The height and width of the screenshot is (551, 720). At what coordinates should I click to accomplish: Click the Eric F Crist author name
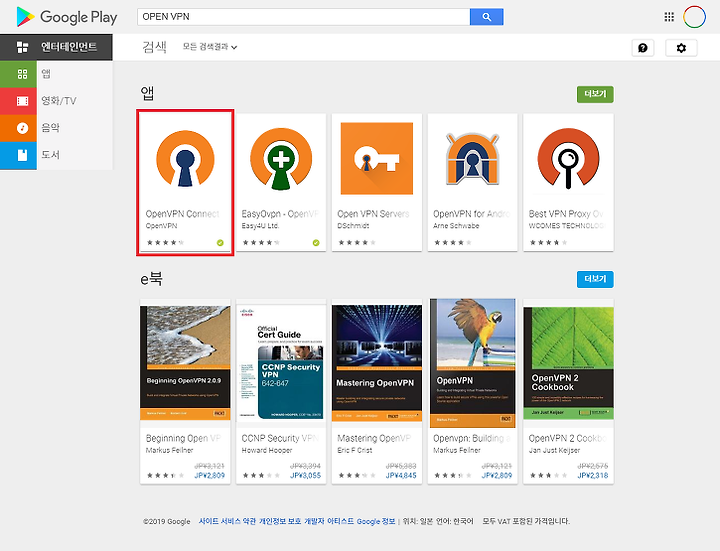(x=355, y=450)
